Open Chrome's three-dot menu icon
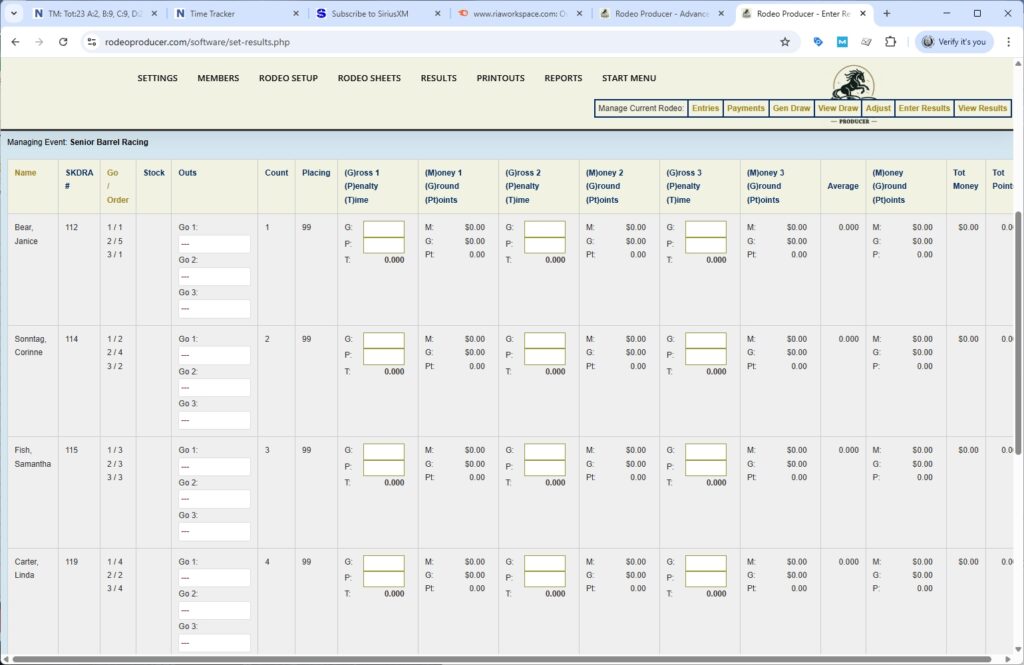Viewport: 1024px width, 665px height. [x=1010, y=43]
